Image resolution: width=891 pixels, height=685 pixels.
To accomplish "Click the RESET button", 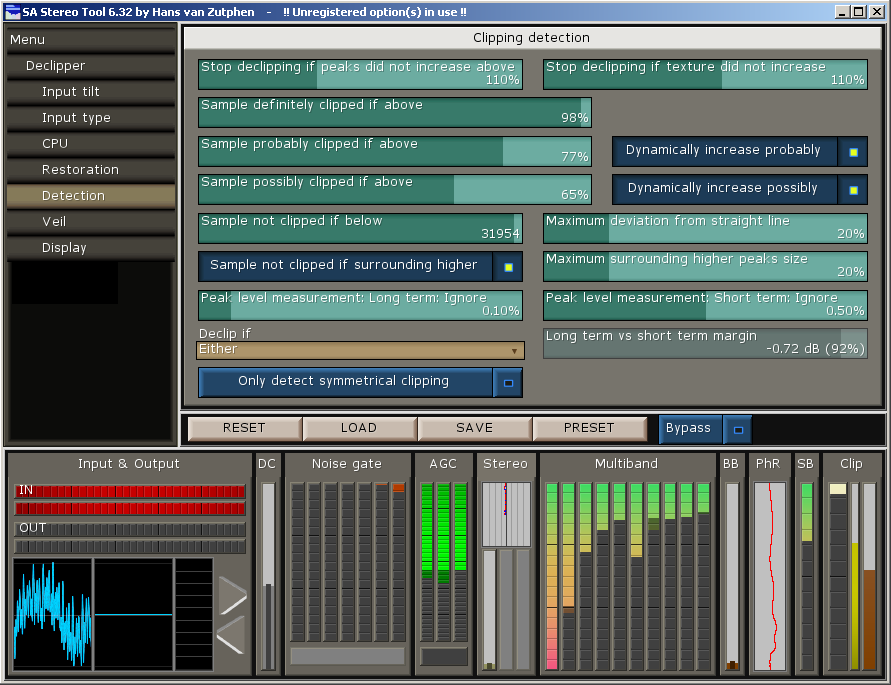I will (244, 428).
